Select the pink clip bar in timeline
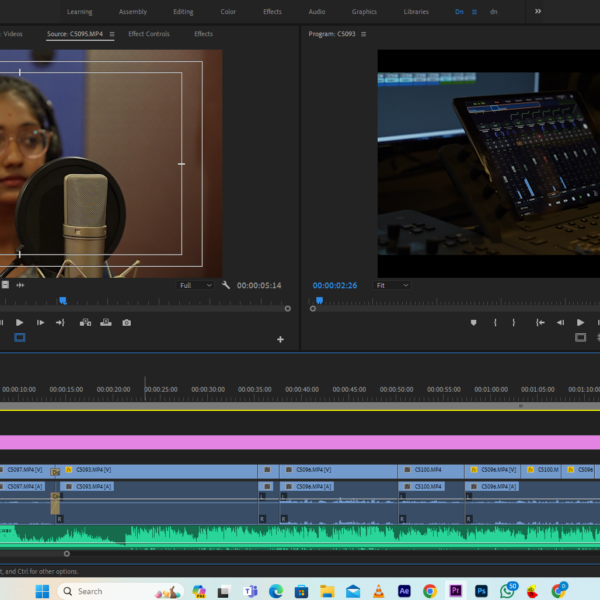Viewport: 600px width, 600px height. pyautogui.click(x=300, y=442)
